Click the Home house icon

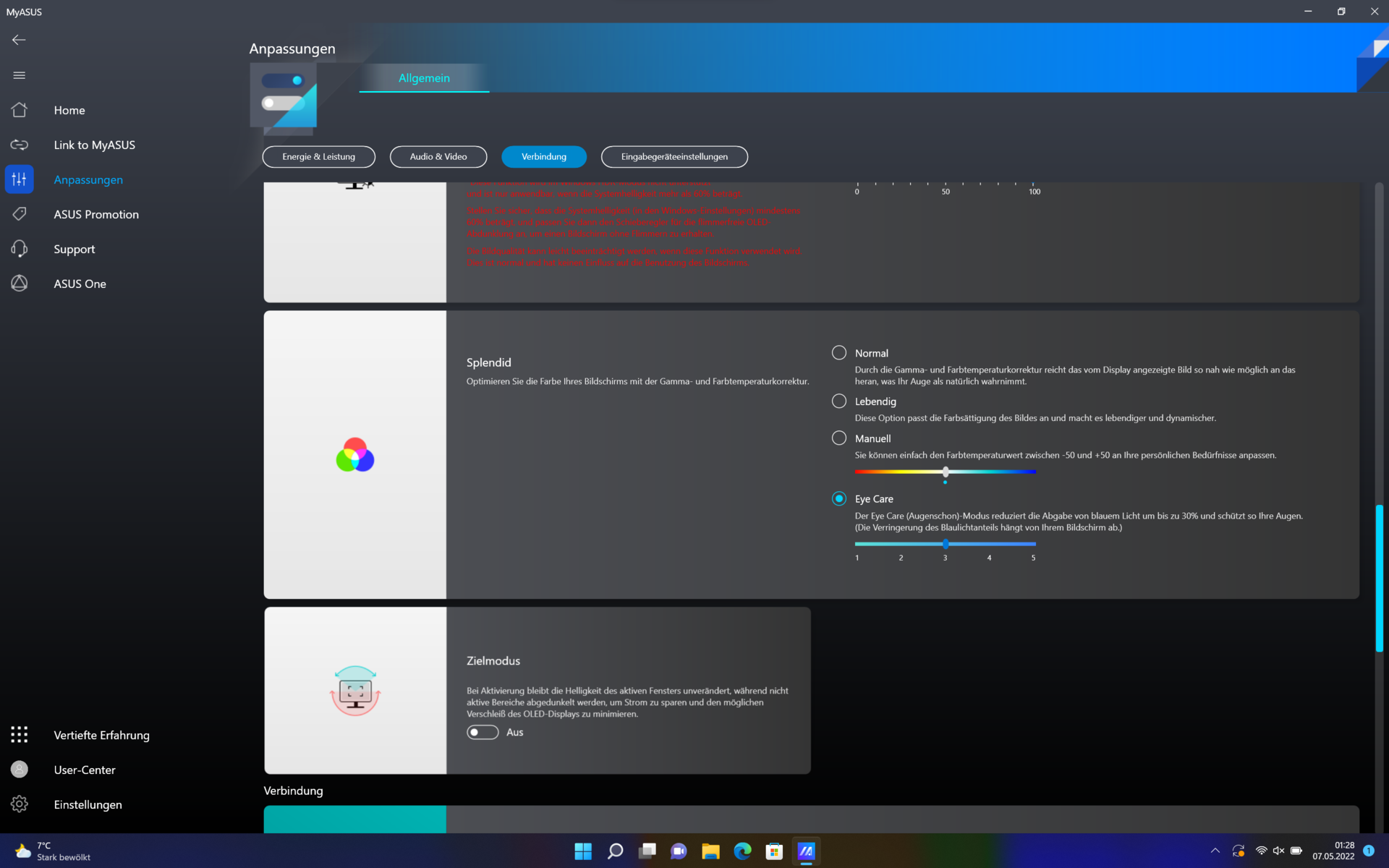click(20, 110)
